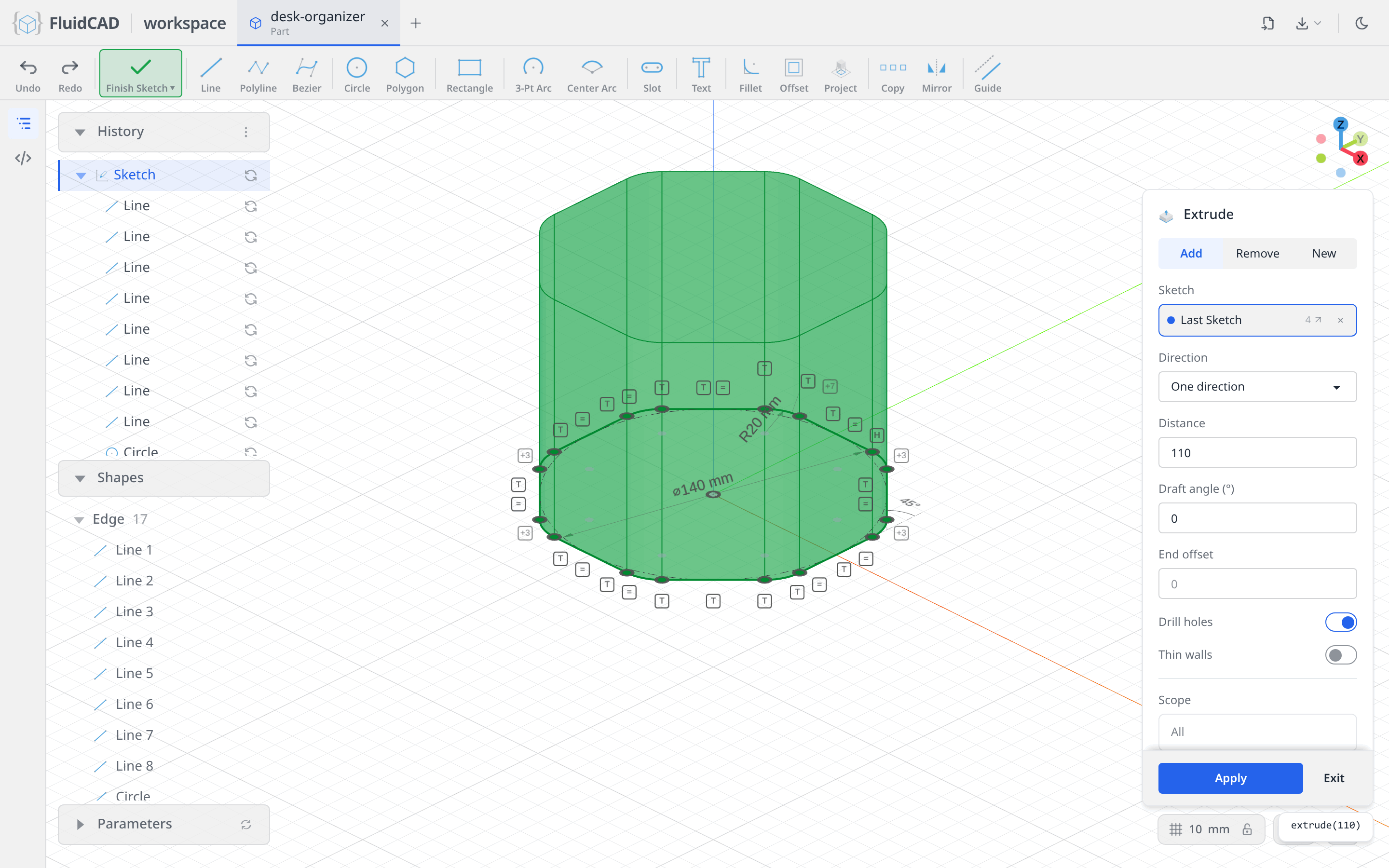Image resolution: width=1389 pixels, height=868 pixels.
Task: Select the Project tool
Action: tap(840, 75)
